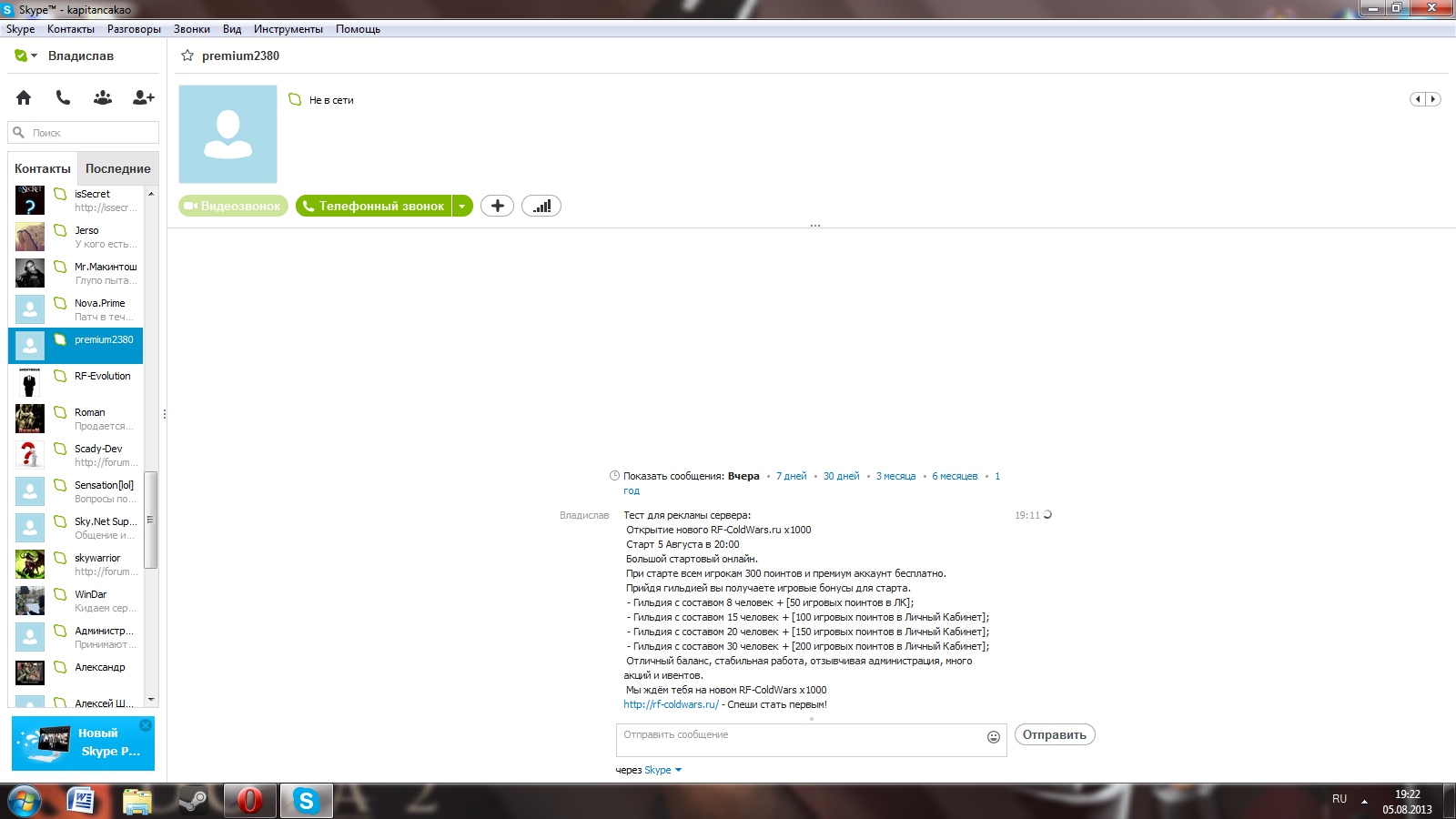Open Word from the taskbar
1456x819 pixels.
point(81,801)
